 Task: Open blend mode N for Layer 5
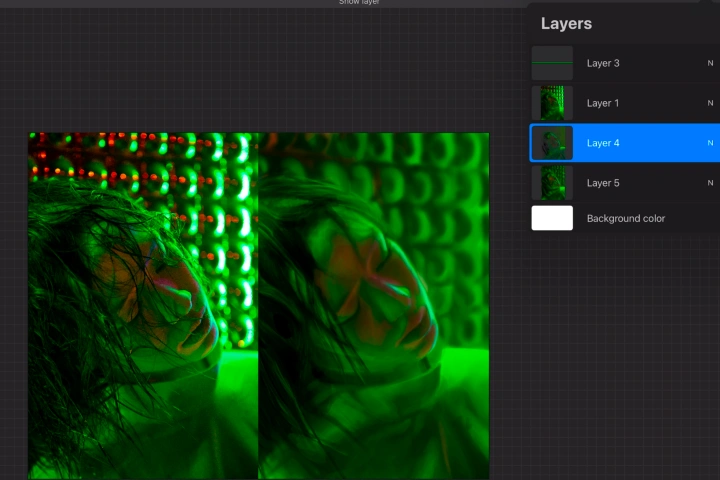tap(710, 183)
